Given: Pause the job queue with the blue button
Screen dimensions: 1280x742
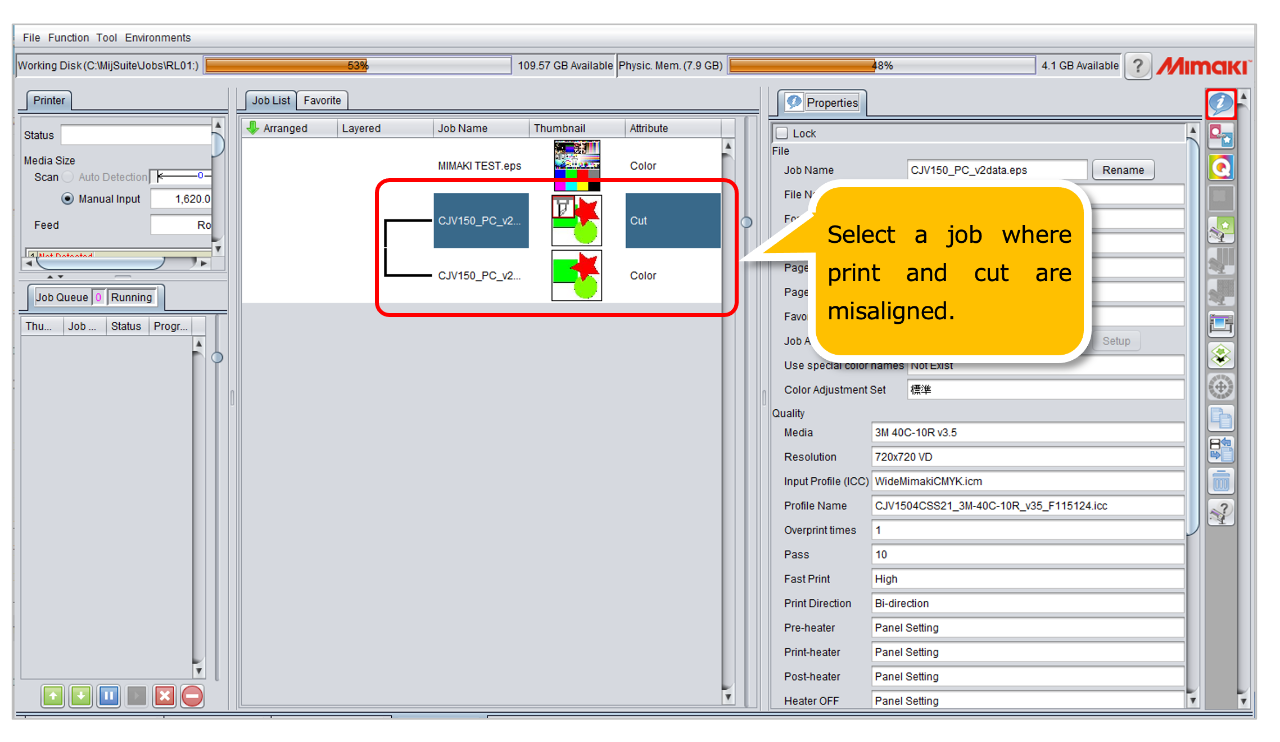Looking at the screenshot, I should click(109, 696).
